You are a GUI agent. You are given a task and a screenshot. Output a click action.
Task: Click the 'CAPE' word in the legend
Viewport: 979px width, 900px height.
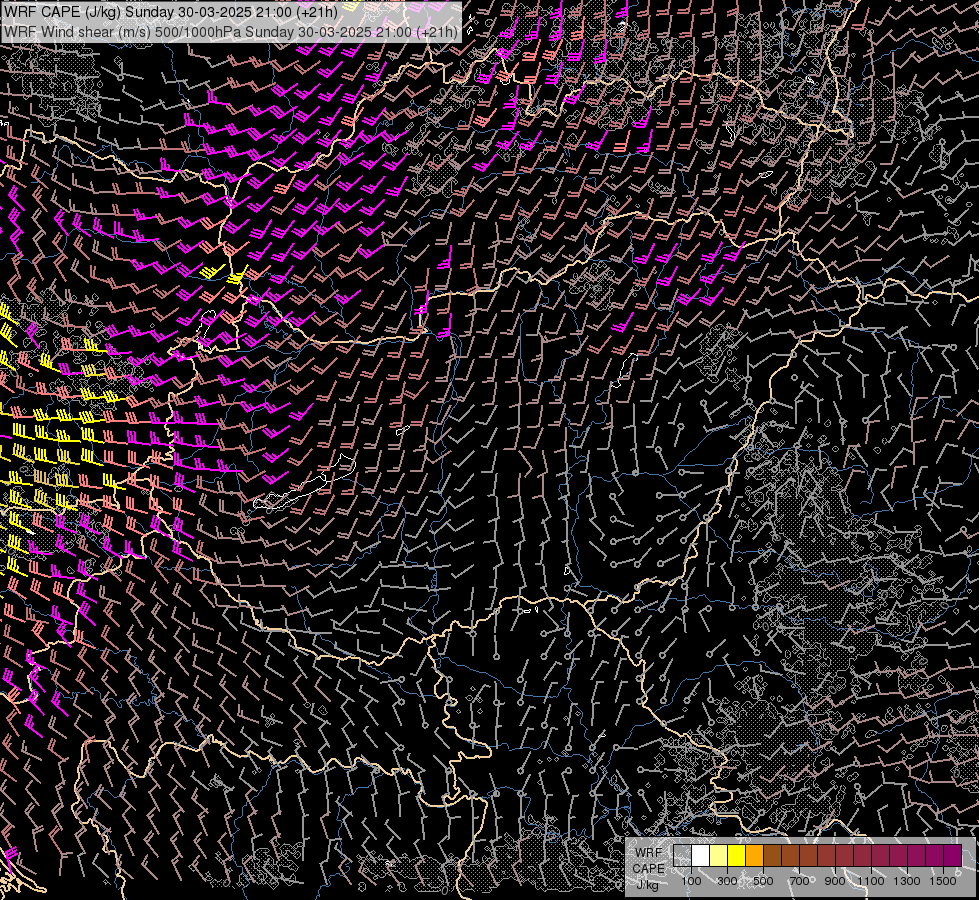(649, 868)
